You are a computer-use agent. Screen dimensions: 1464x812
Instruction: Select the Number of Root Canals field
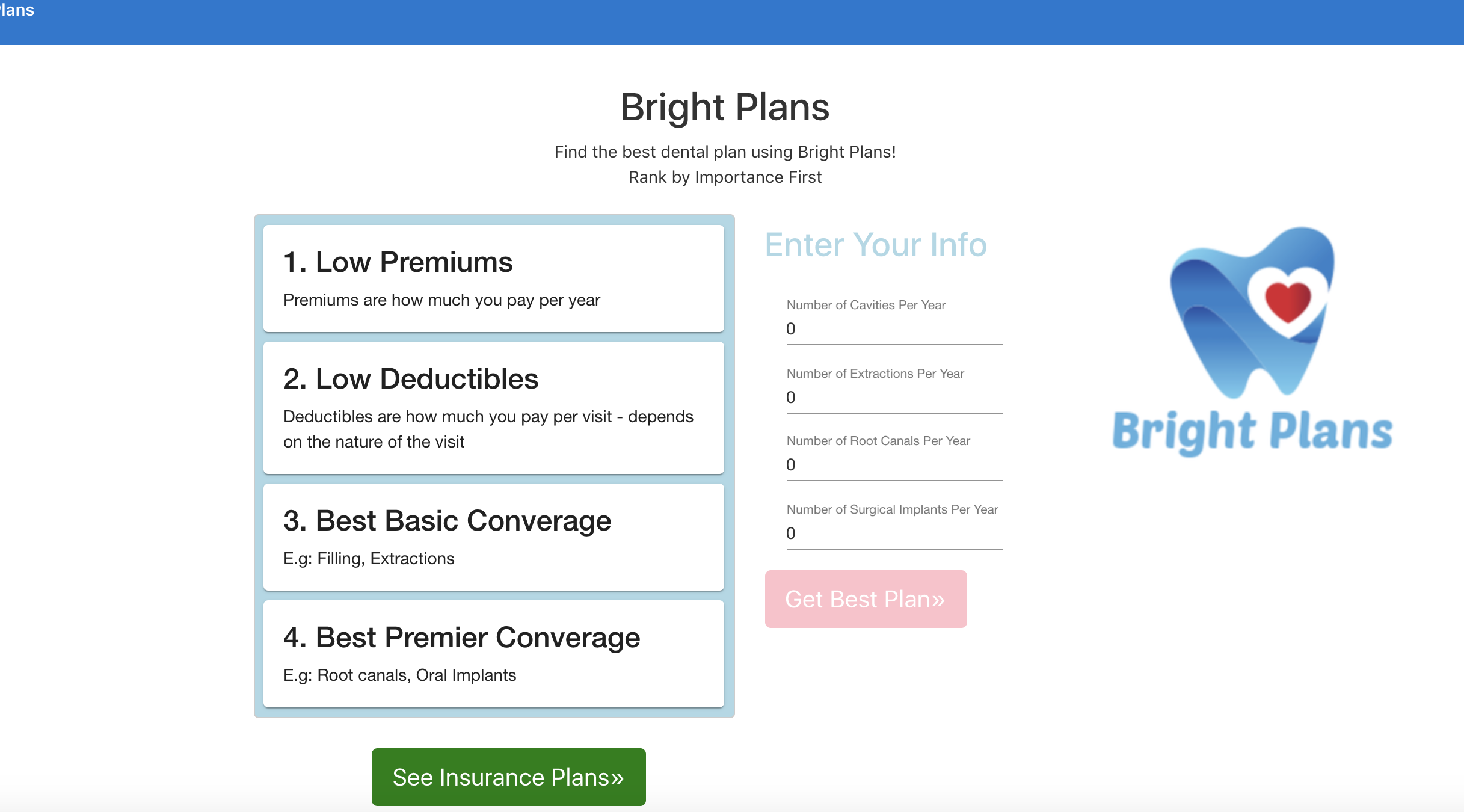893,466
